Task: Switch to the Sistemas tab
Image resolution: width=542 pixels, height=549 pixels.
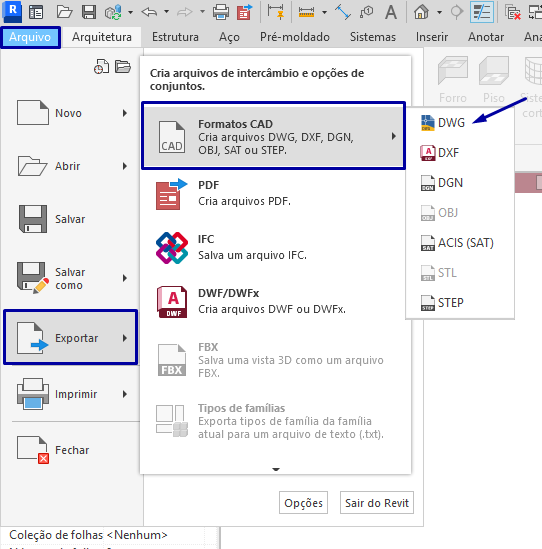Action: pyautogui.click(x=373, y=37)
